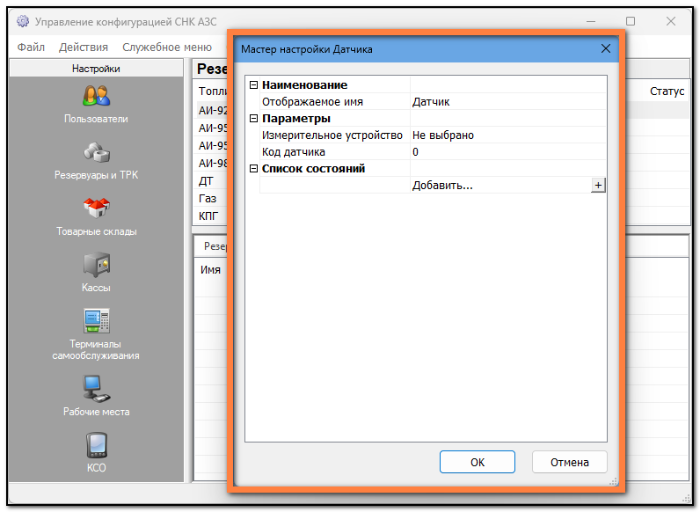This screenshot has height=512, width=700.
Task: Click the dialog resize grip in the corner
Action: pos(614,482)
